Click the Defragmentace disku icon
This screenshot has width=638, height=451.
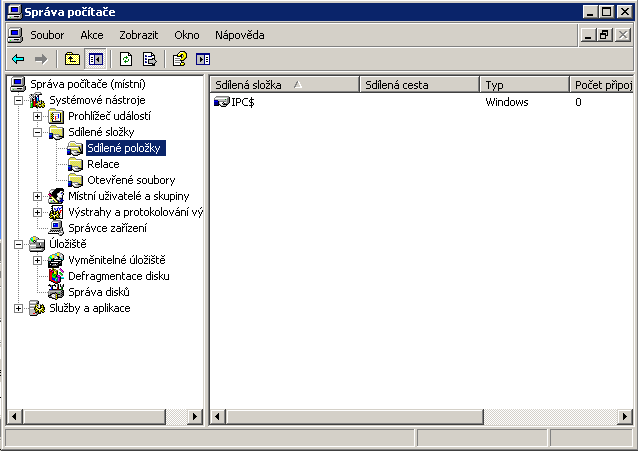56,276
